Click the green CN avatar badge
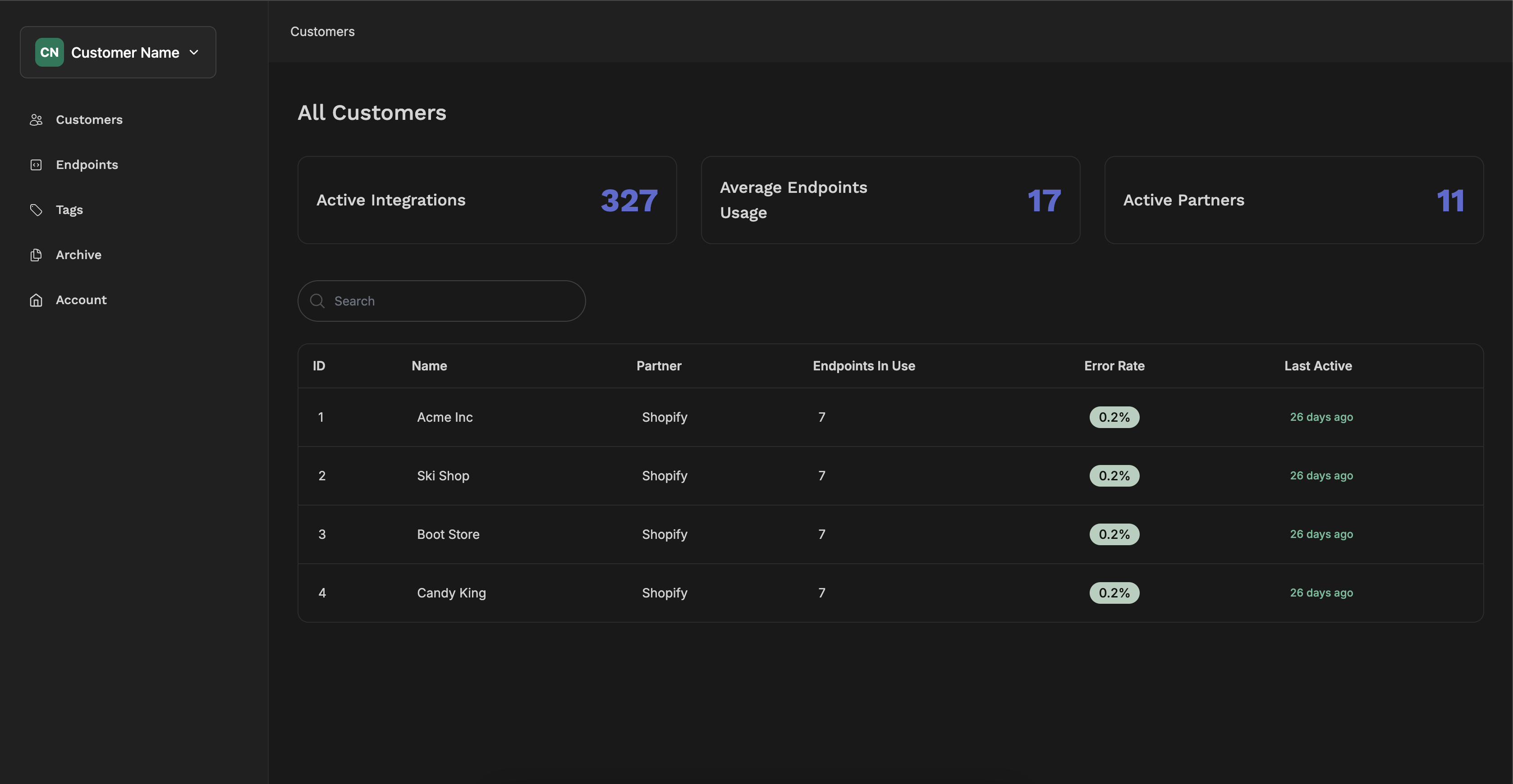1513x784 pixels. click(49, 52)
